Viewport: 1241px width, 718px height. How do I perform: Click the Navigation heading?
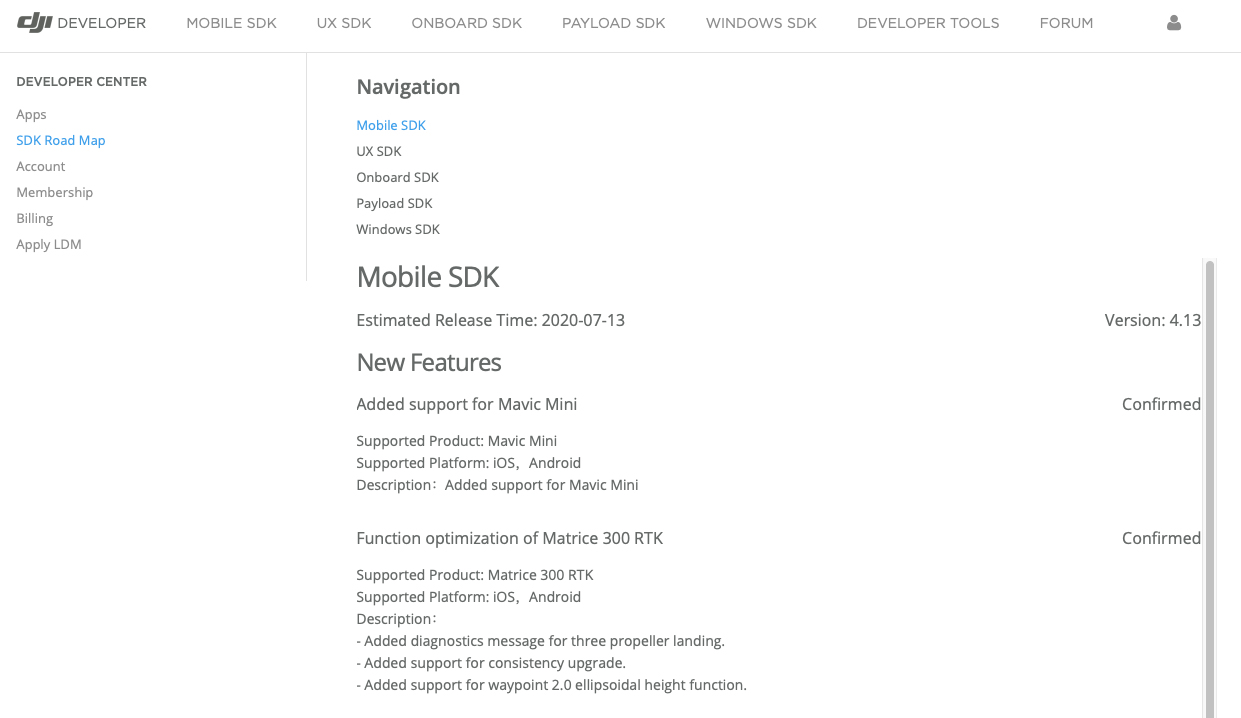tap(408, 87)
